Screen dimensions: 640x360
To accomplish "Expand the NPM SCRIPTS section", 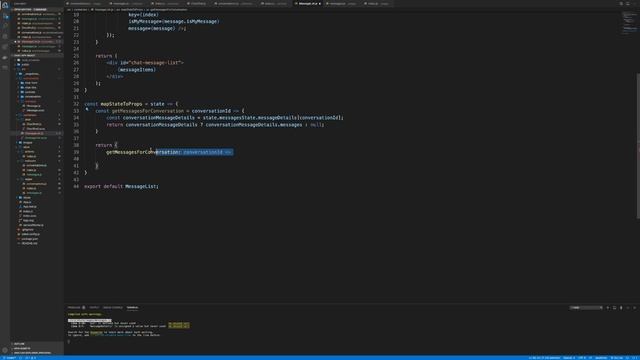I will click(37, 353).
